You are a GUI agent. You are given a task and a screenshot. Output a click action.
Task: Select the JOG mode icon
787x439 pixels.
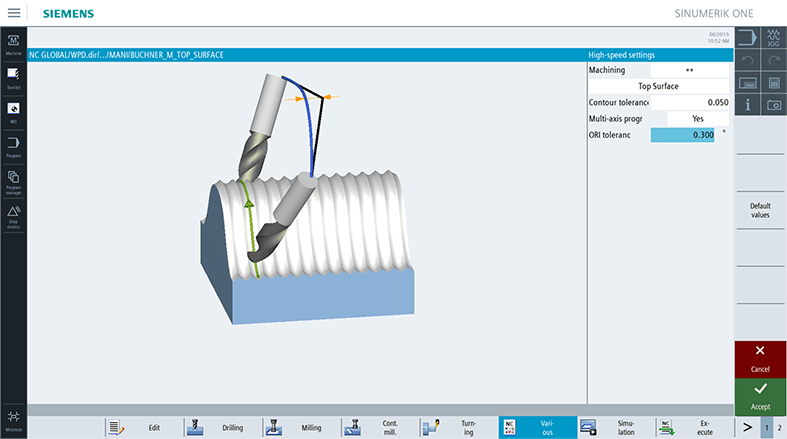coord(773,38)
